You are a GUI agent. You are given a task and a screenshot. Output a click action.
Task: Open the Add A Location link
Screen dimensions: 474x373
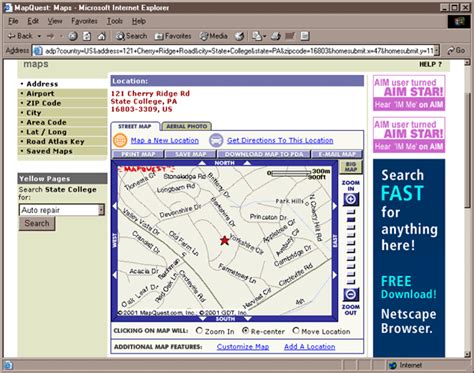point(309,347)
